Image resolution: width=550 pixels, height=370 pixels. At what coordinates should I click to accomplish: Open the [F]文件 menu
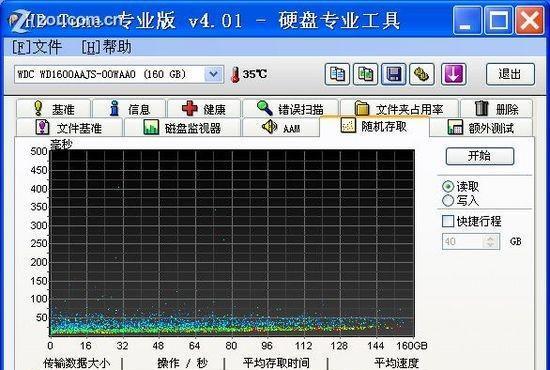click(37, 47)
